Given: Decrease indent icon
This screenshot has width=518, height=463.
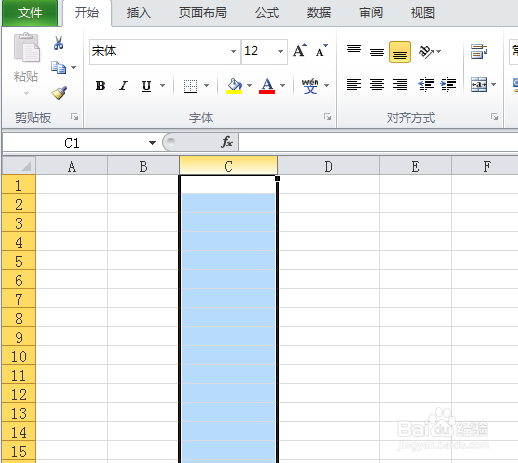Looking at the screenshot, I should click(x=426, y=84).
